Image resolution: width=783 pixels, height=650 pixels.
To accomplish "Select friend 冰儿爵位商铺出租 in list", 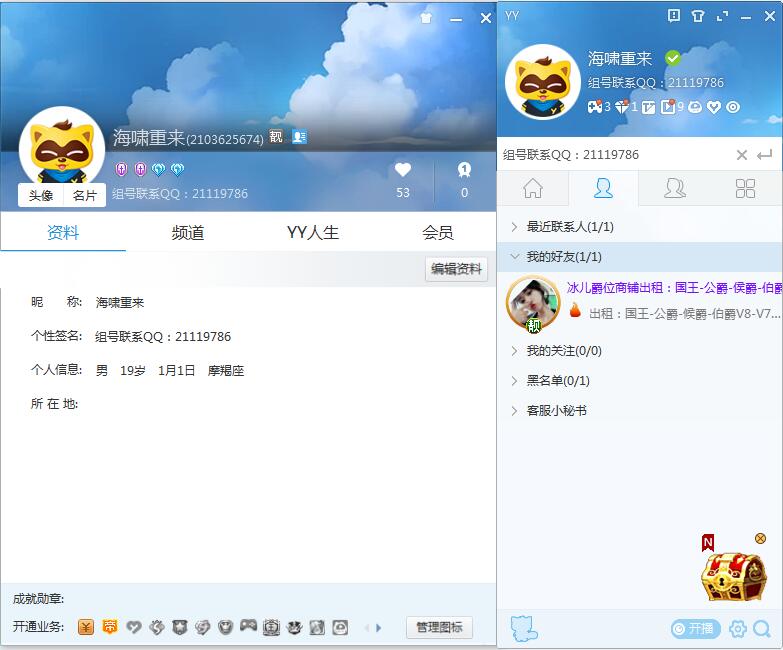I will click(640, 303).
